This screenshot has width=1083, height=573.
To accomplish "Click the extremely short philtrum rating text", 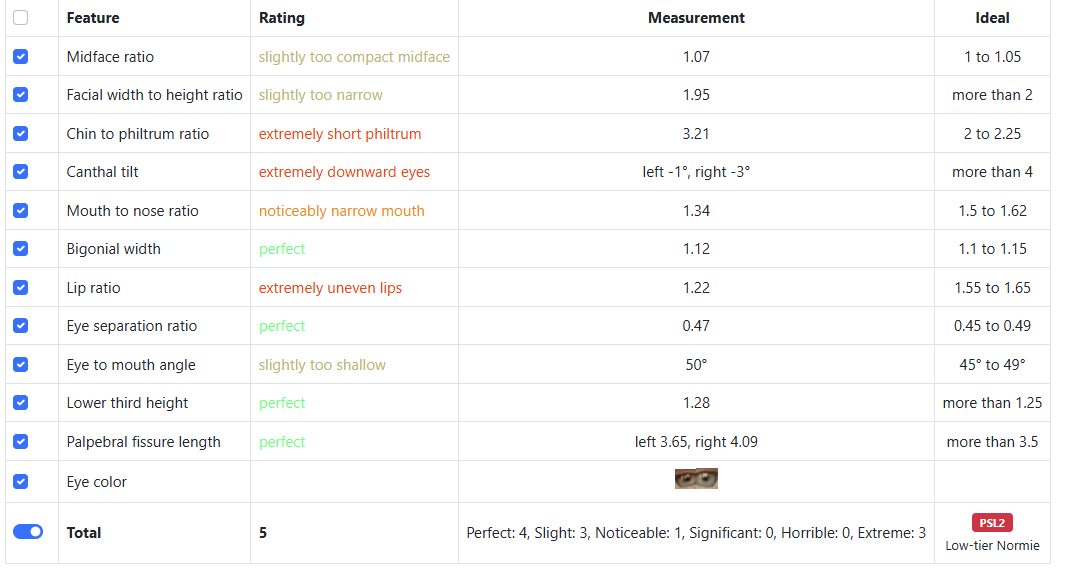I will click(340, 134).
